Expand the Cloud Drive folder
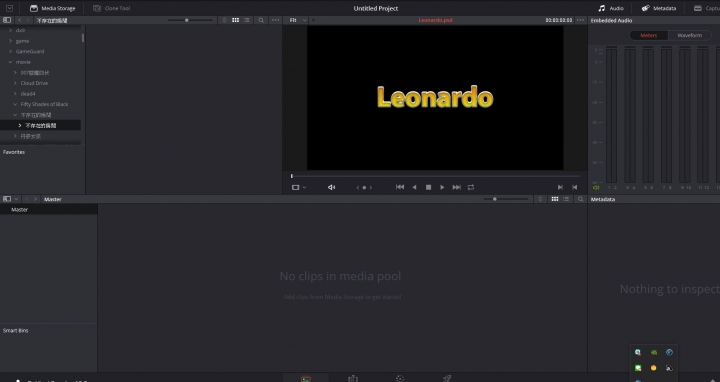This screenshot has width=720, height=382. point(15,83)
